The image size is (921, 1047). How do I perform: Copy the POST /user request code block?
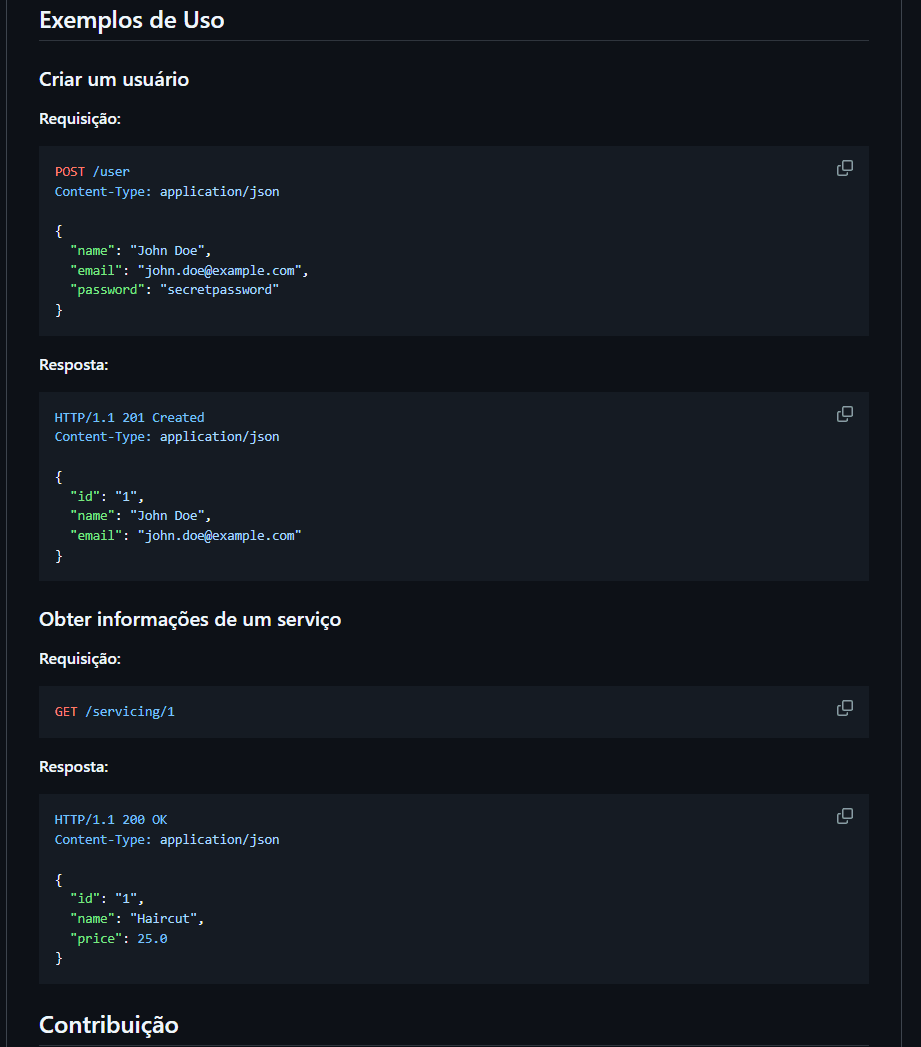pyautogui.click(x=845, y=168)
